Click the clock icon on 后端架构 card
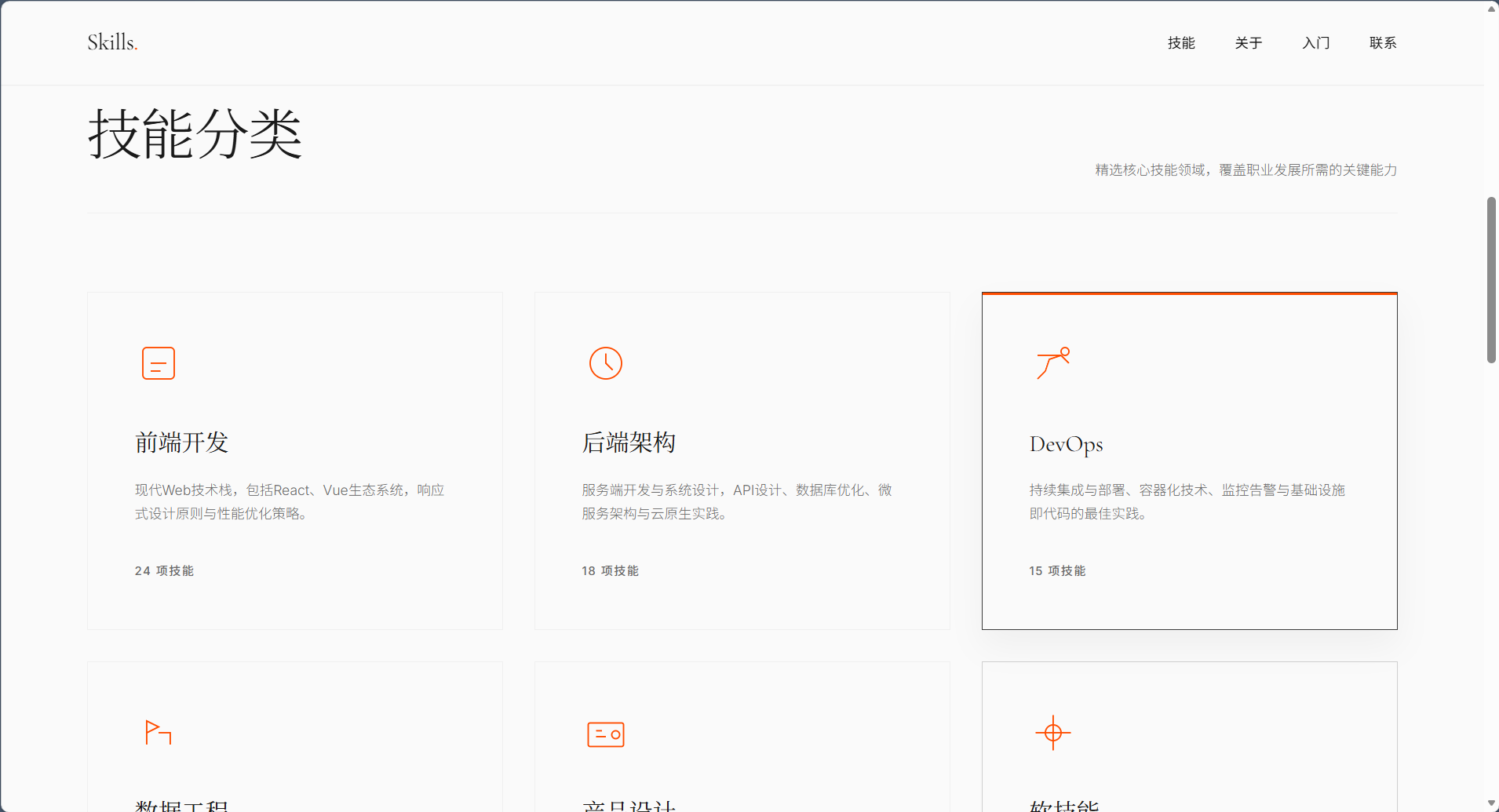This screenshot has width=1499, height=812. 605,363
